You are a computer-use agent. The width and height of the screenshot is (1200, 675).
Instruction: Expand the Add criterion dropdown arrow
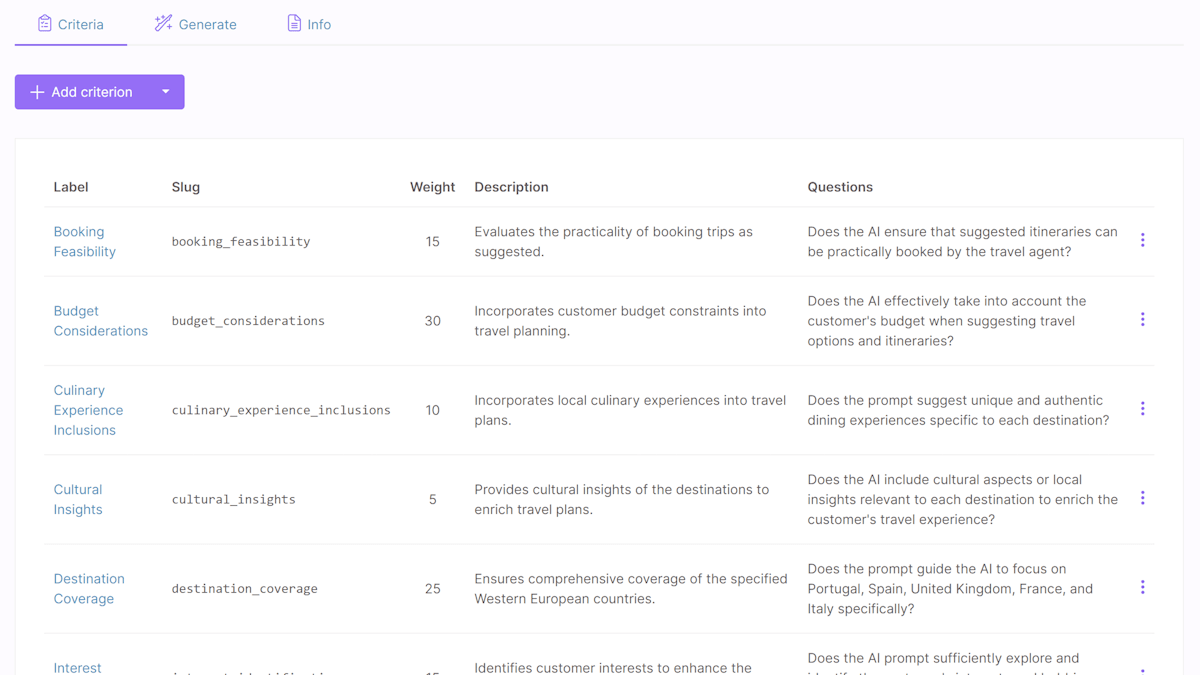(166, 92)
